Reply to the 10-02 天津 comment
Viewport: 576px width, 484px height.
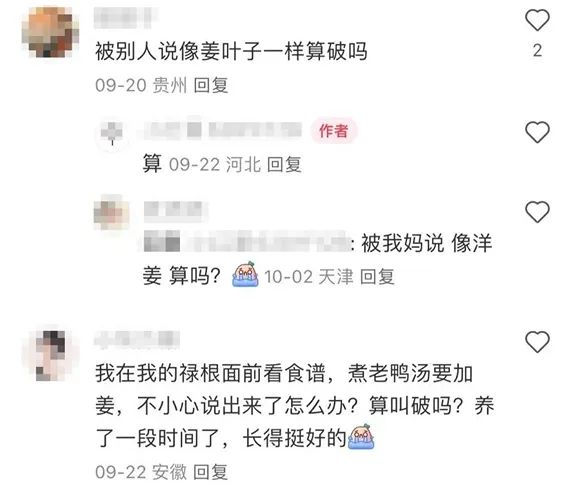(377, 277)
